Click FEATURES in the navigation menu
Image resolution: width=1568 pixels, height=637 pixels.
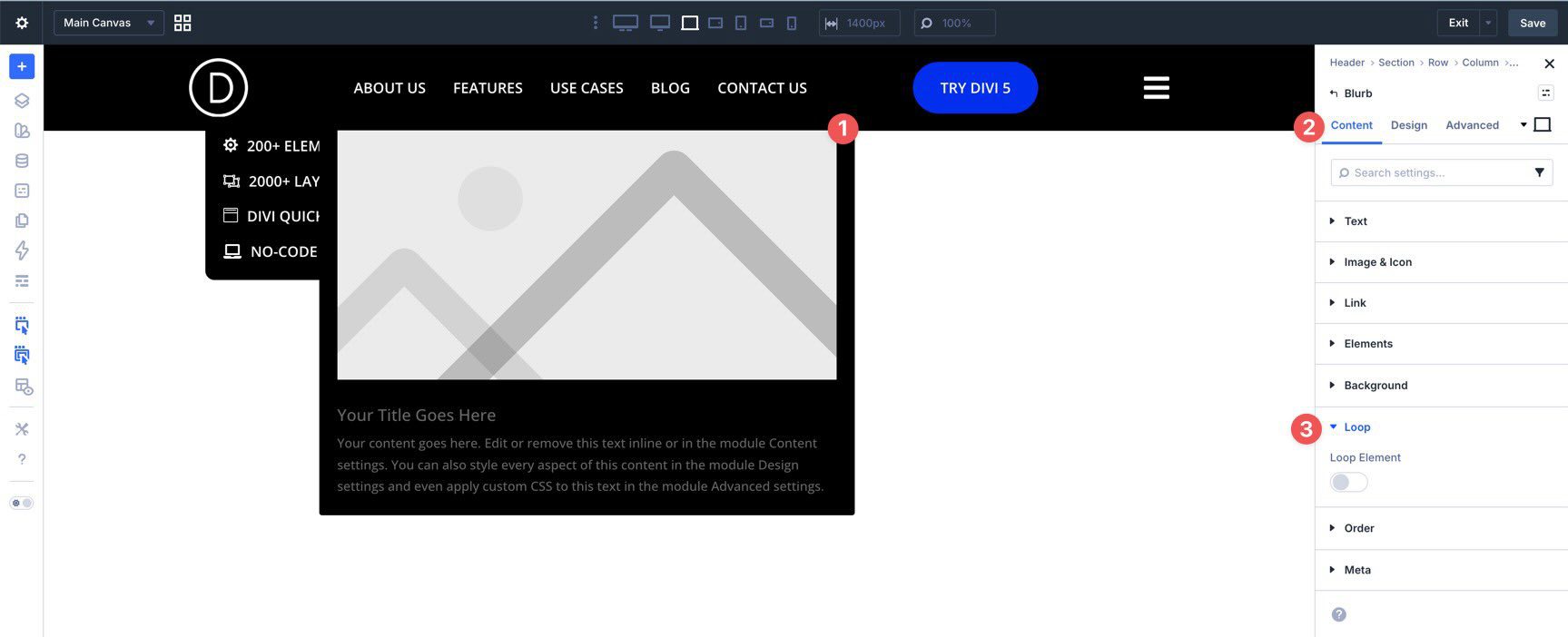point(488,88)
